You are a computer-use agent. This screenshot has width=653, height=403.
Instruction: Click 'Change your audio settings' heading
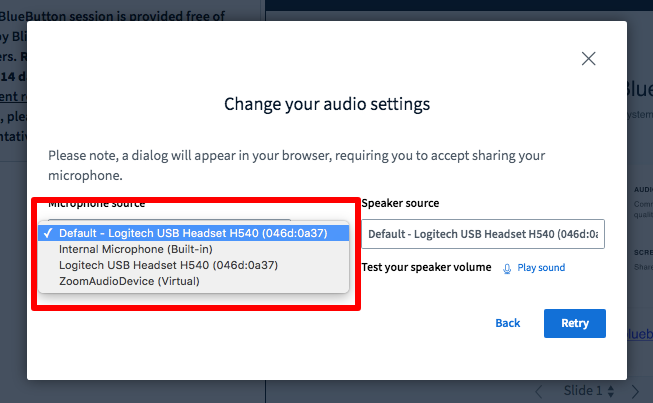coord(327,104)
